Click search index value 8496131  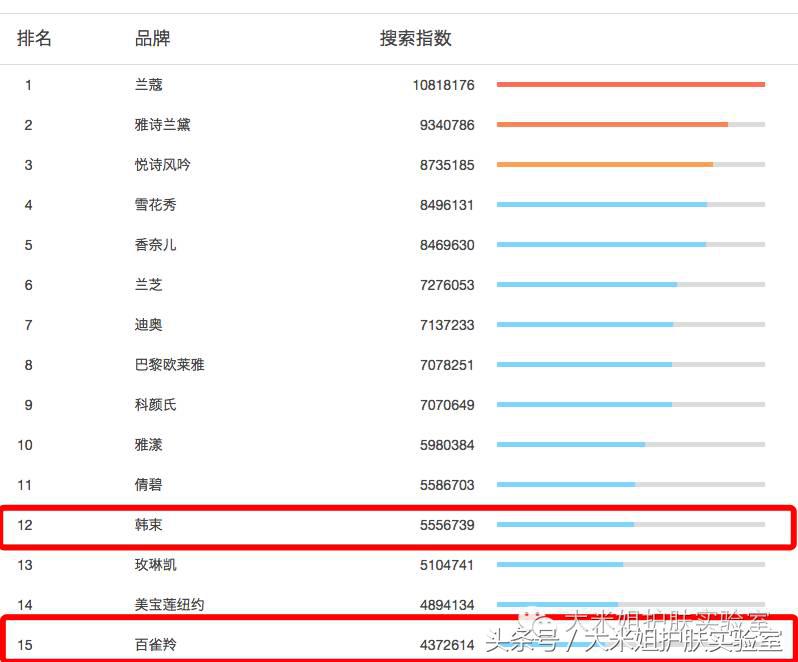tap(447, 205)
